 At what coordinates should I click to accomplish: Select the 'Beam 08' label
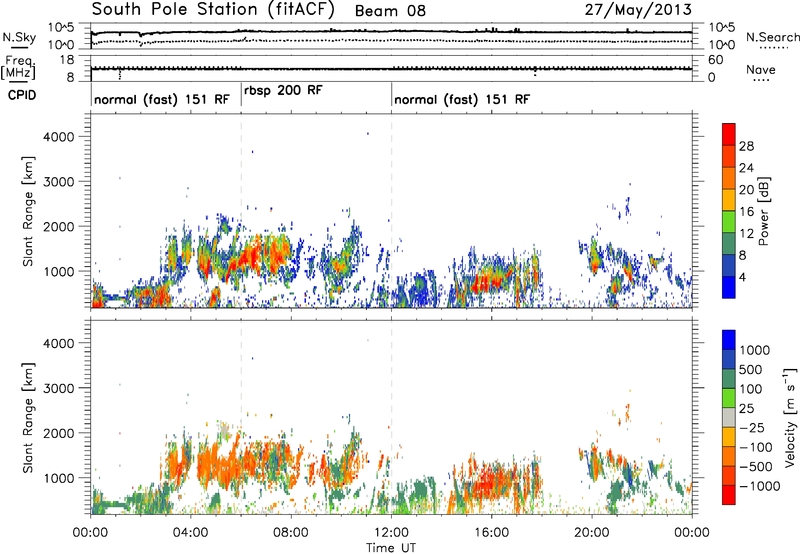[x=390, y=11]
